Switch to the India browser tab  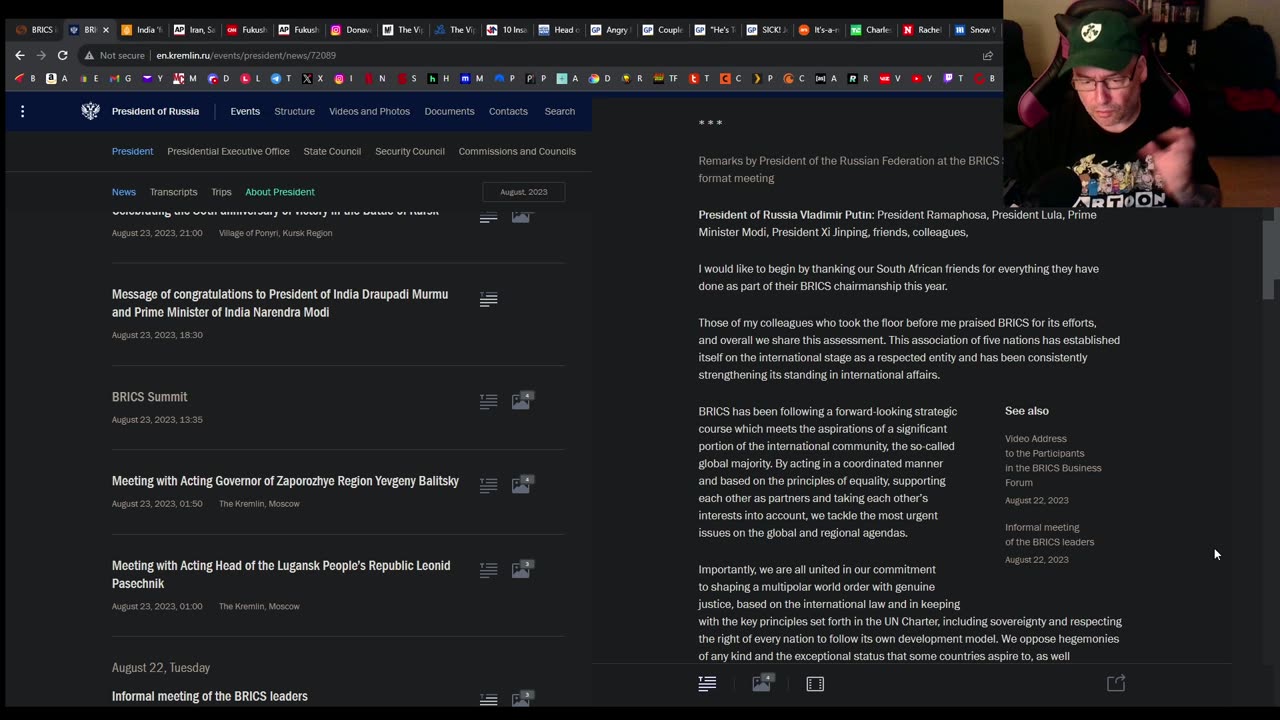pyautogui.click(x=141, y=30)
